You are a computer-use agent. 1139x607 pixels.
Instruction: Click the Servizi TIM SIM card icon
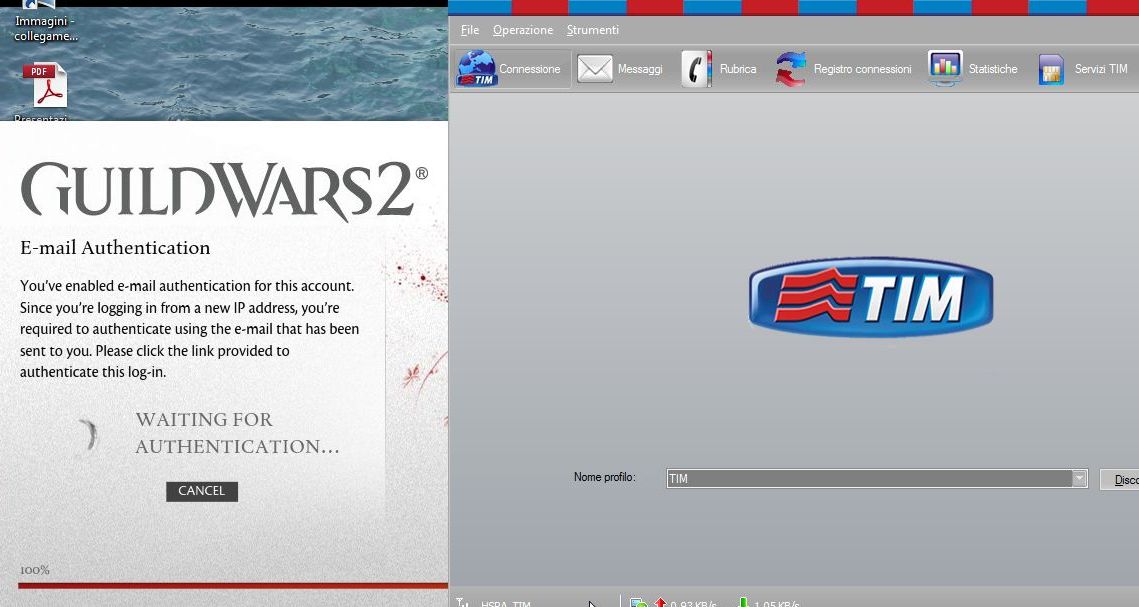point(1051,70)
